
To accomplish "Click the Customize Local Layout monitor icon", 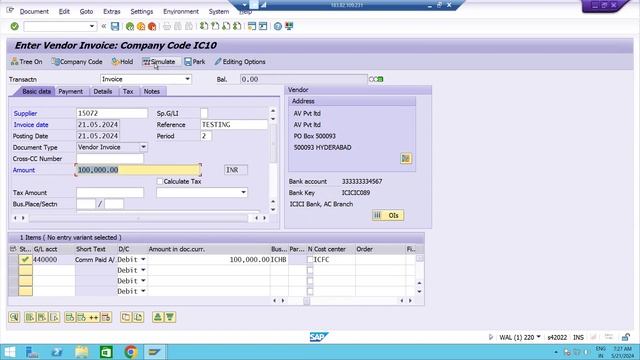I will pos(289,27).
